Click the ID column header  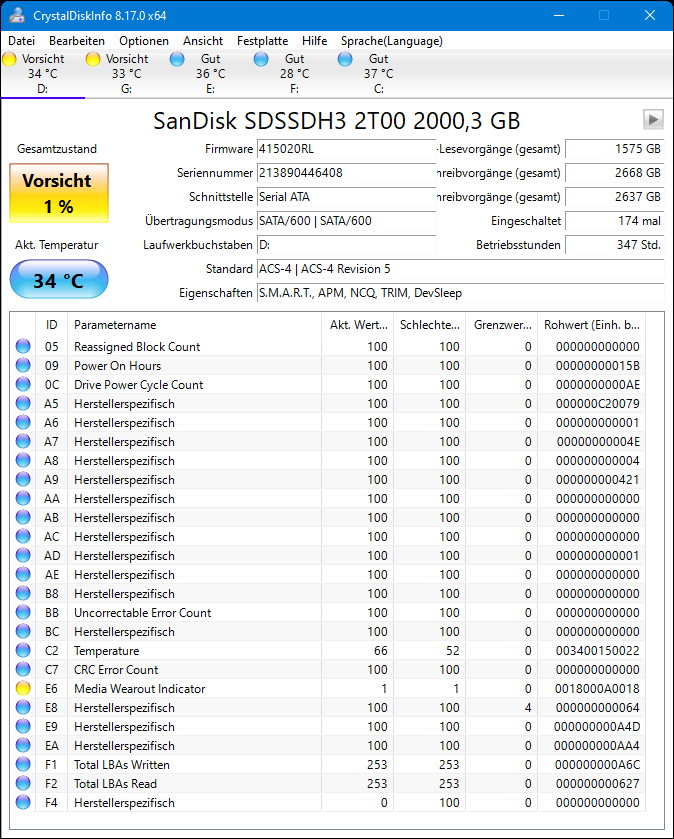[51, 325]
